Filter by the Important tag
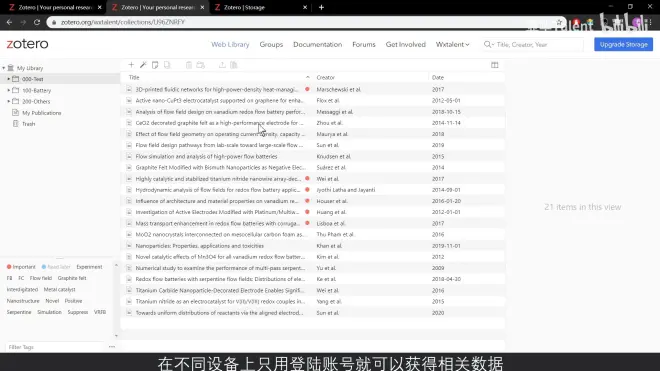Image resolution: width=660 pixels, height=371 pixels. pyautogui.click(x=21, y=267)
